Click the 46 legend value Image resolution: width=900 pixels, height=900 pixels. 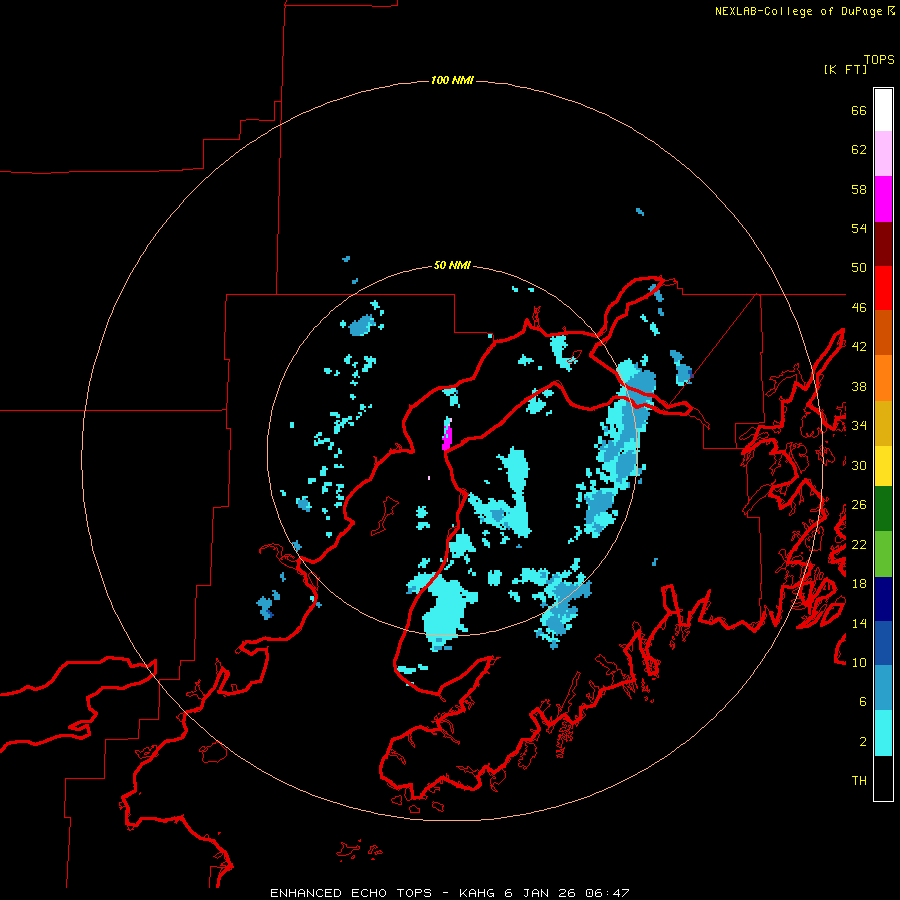(x=859, y=308)
